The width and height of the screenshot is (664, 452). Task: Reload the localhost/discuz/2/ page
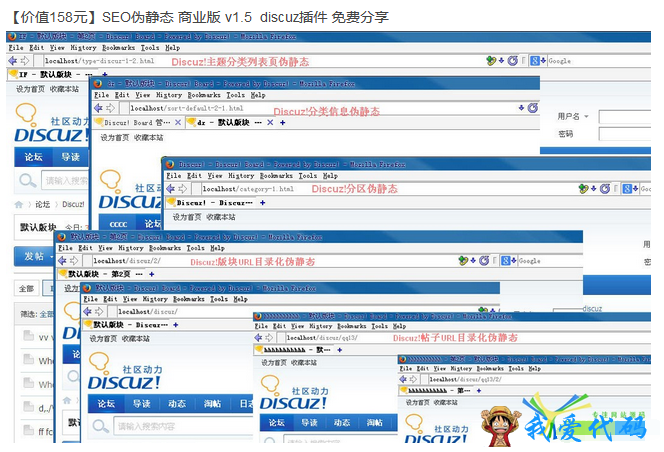(x=484, y=261)
